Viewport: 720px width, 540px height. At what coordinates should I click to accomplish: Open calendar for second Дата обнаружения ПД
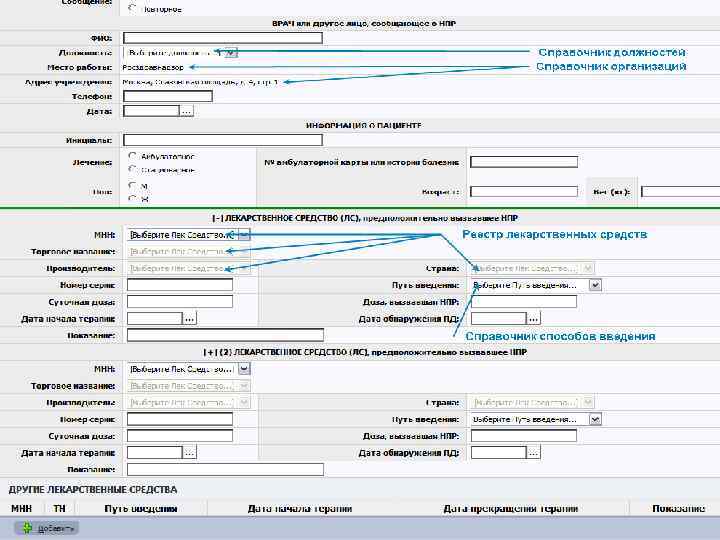point(533,453)
